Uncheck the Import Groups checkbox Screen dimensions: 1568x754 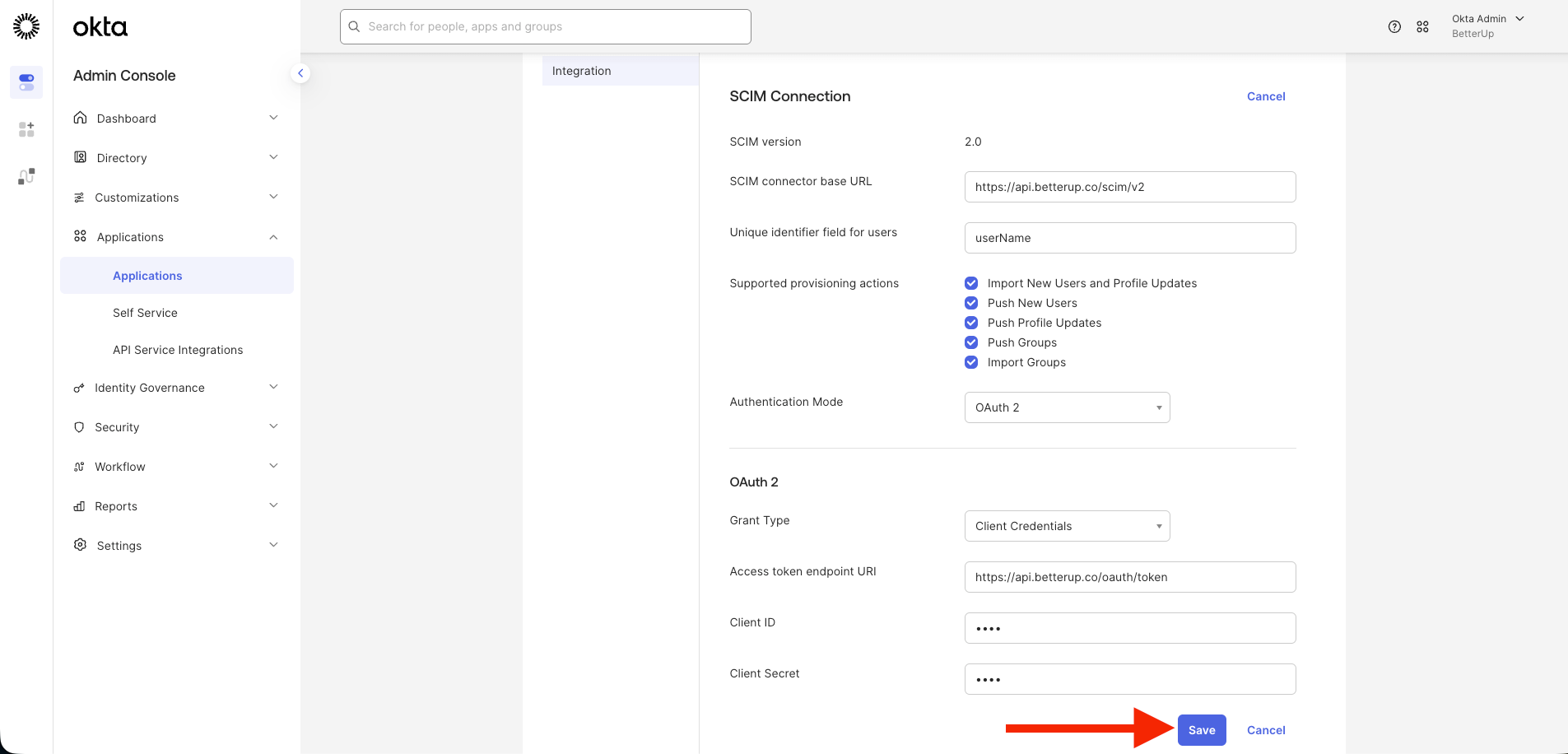point(971,362)
